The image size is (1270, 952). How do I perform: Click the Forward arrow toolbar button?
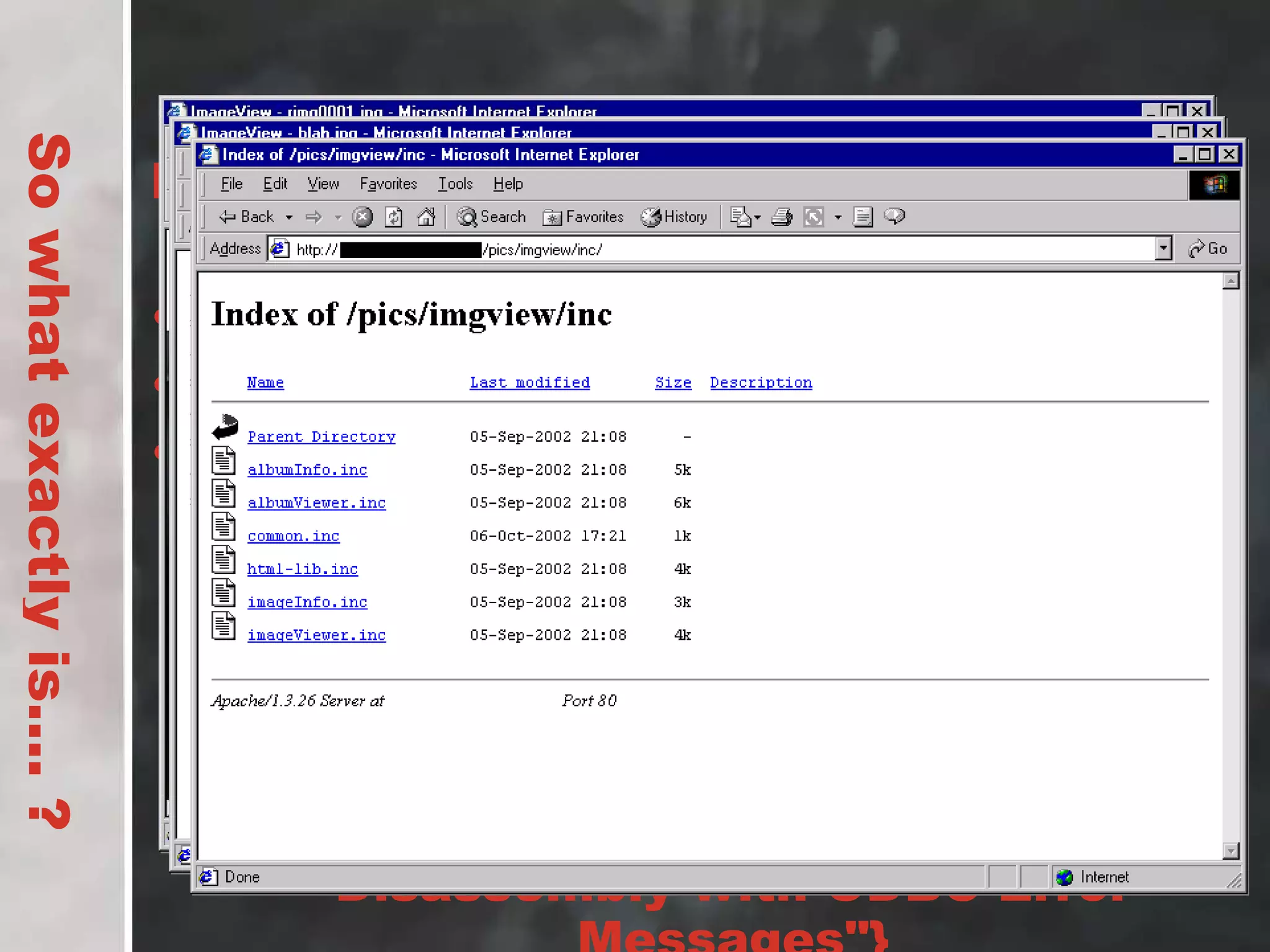(x=314, y=217)
